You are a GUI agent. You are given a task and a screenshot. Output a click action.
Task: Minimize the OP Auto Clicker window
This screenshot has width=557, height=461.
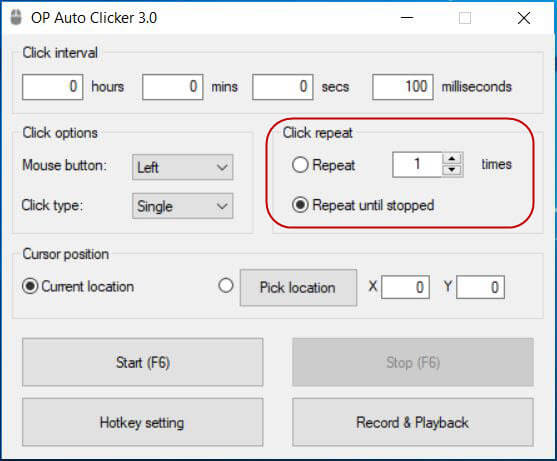(407, 18)
